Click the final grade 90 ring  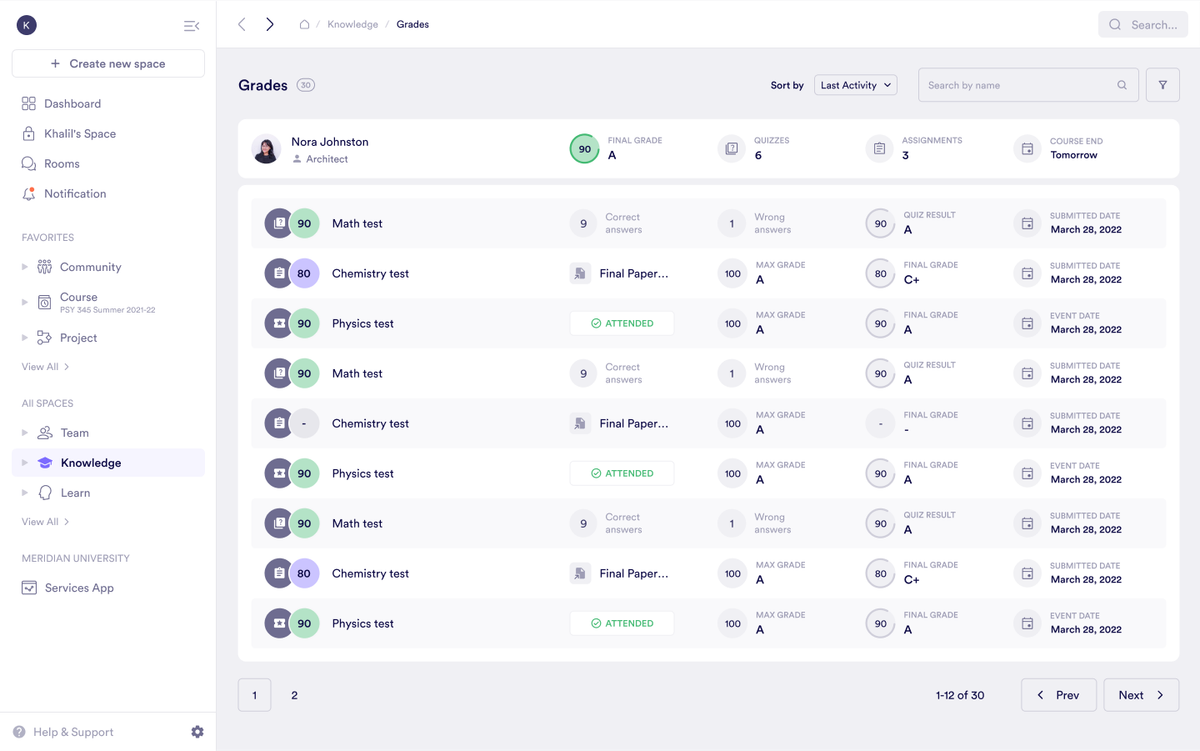(x=584, y=149)
